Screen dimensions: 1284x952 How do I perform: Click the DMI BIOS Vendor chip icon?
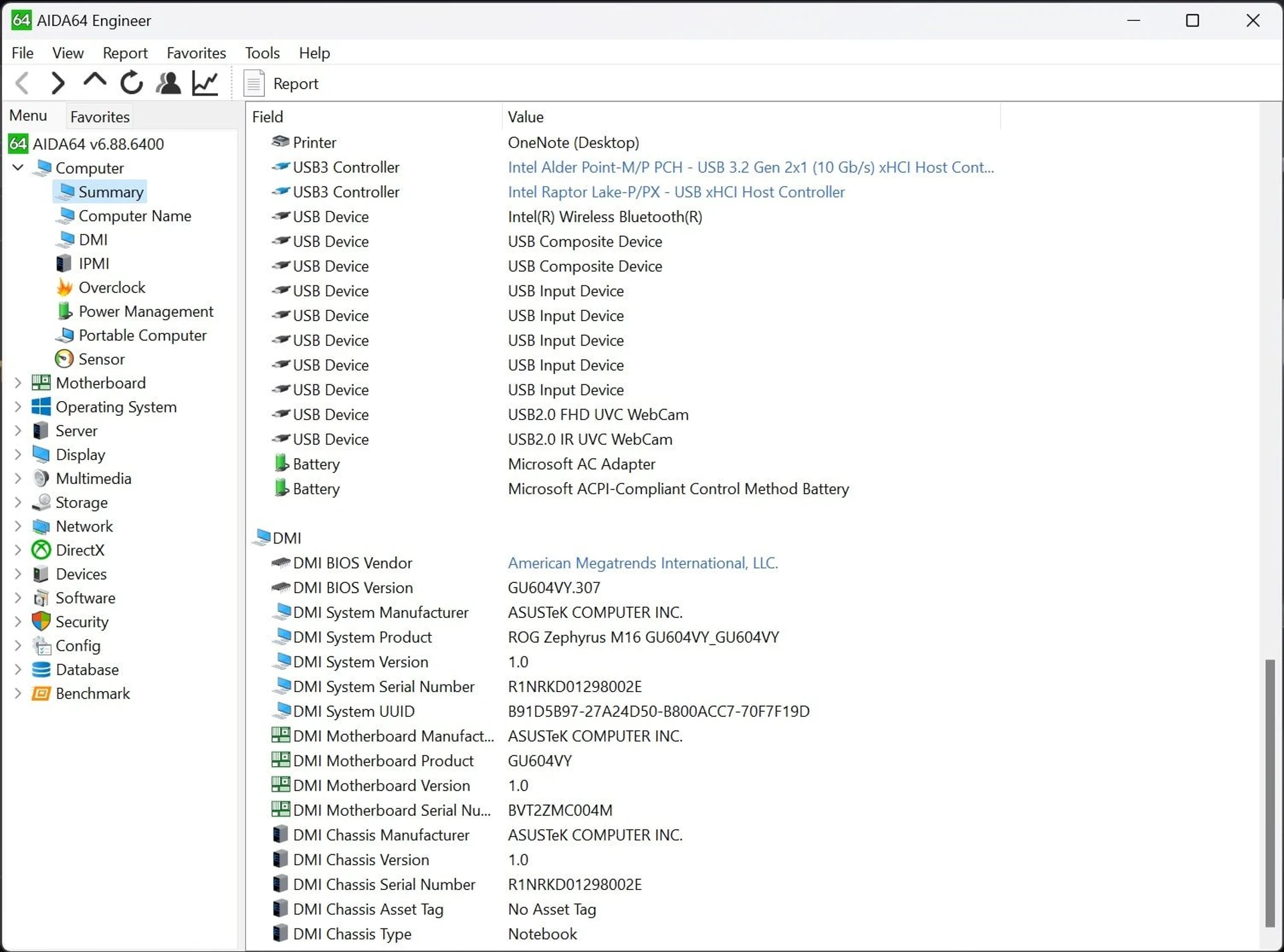(x=280, y=563)
